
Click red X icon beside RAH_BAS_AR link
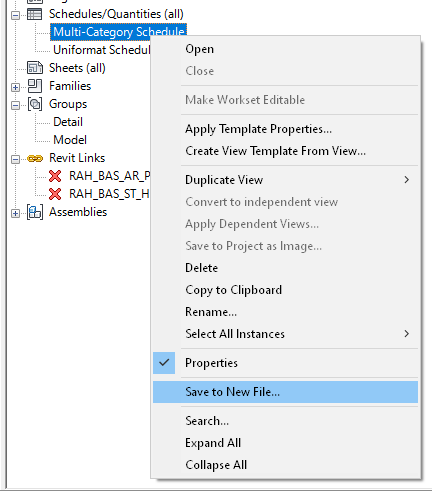click(55, 176)
